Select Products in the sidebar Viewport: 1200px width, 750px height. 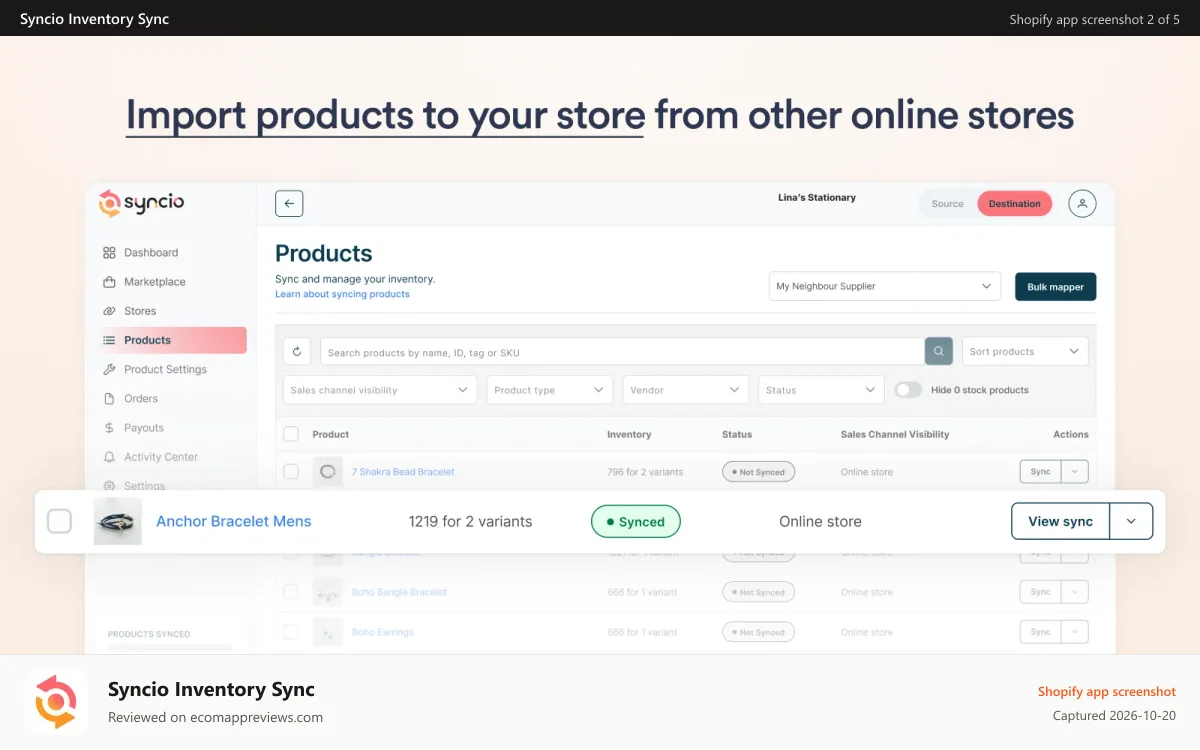coord(172,340)
